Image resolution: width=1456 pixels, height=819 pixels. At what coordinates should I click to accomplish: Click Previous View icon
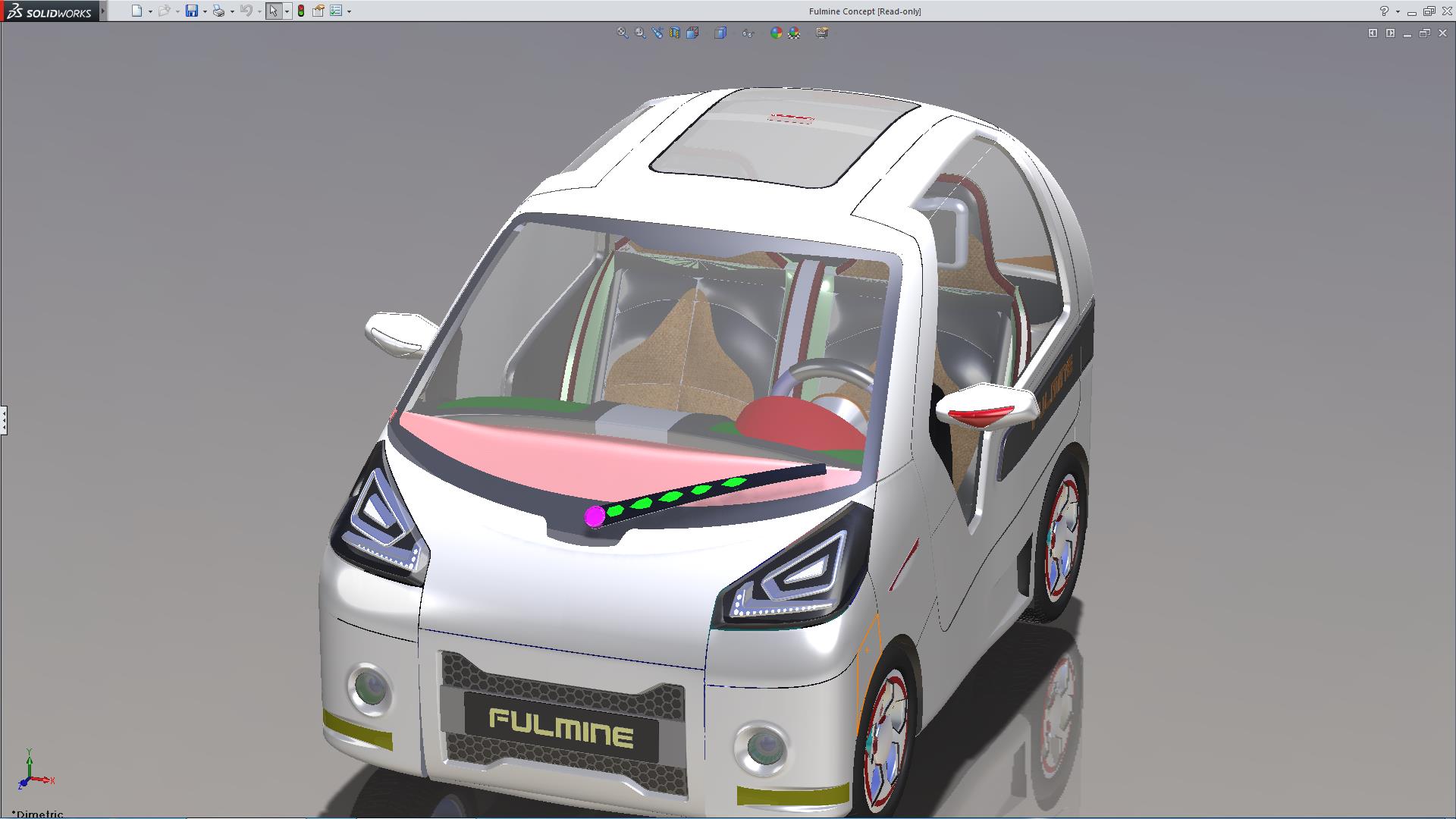click(657, 33)
